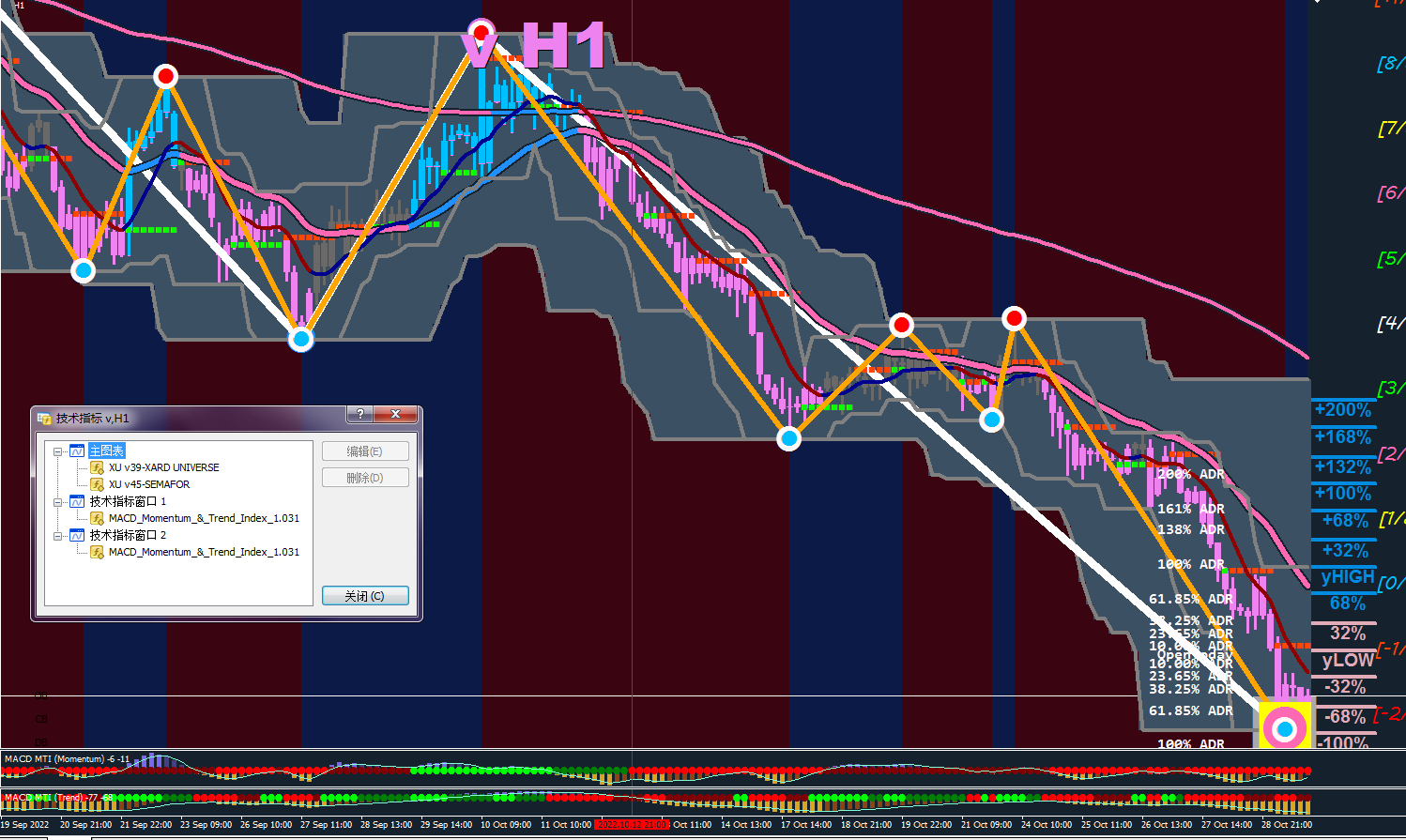
Task: Click the pink-blue target marker in yellow box
Action: point(1285,728)
